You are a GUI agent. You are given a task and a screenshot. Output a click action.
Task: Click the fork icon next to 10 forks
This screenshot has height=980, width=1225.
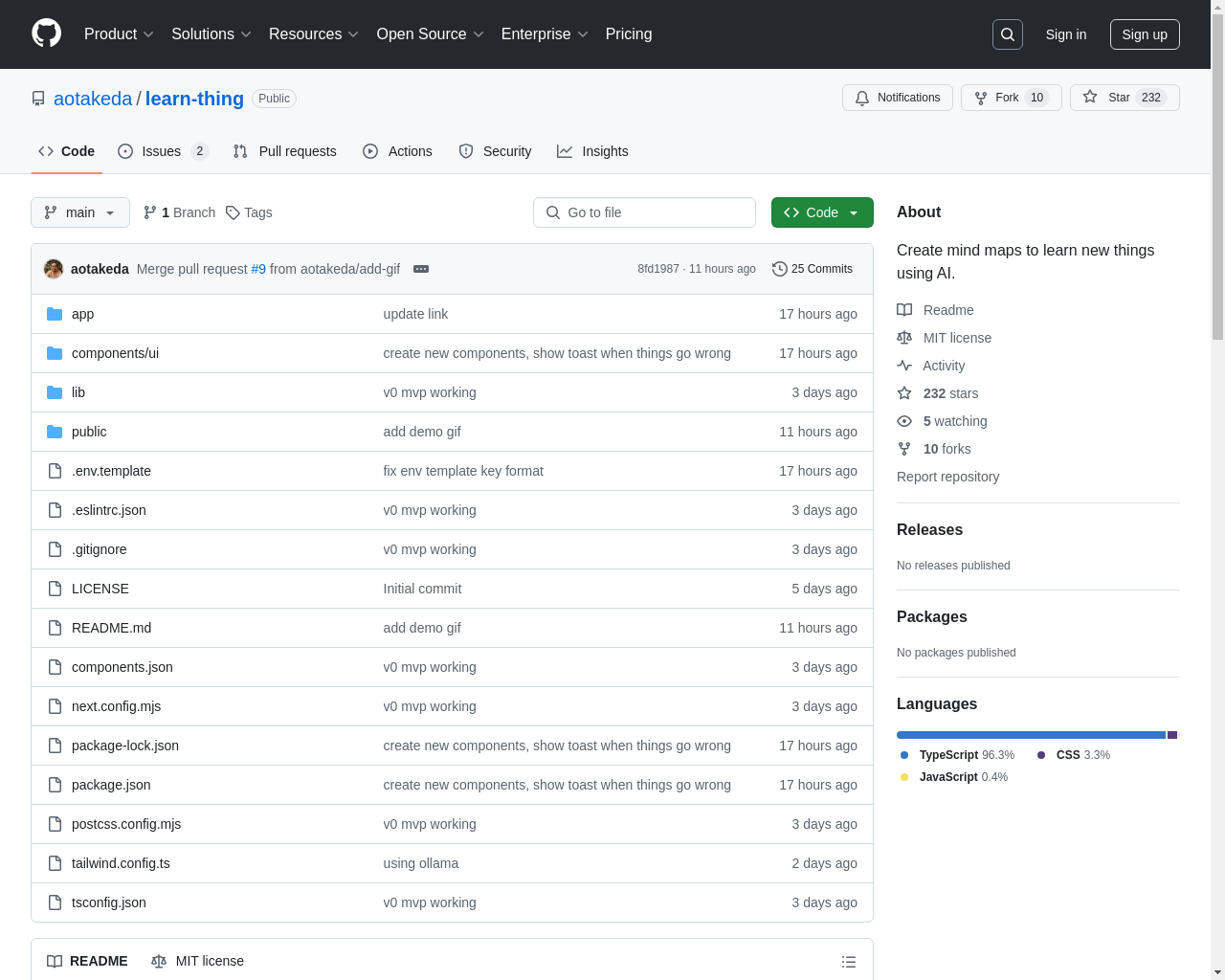pyautogui.click(x=904, y=449)
